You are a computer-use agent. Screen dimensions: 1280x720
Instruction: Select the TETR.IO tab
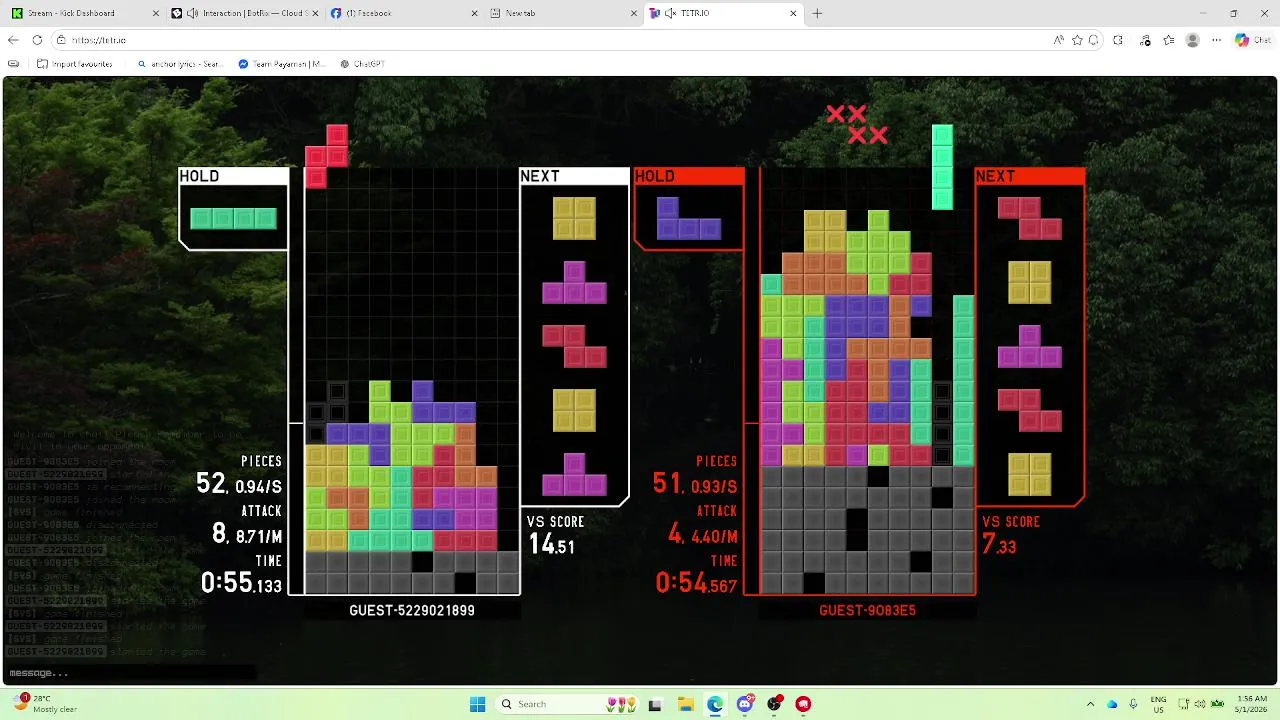[723, 13]
